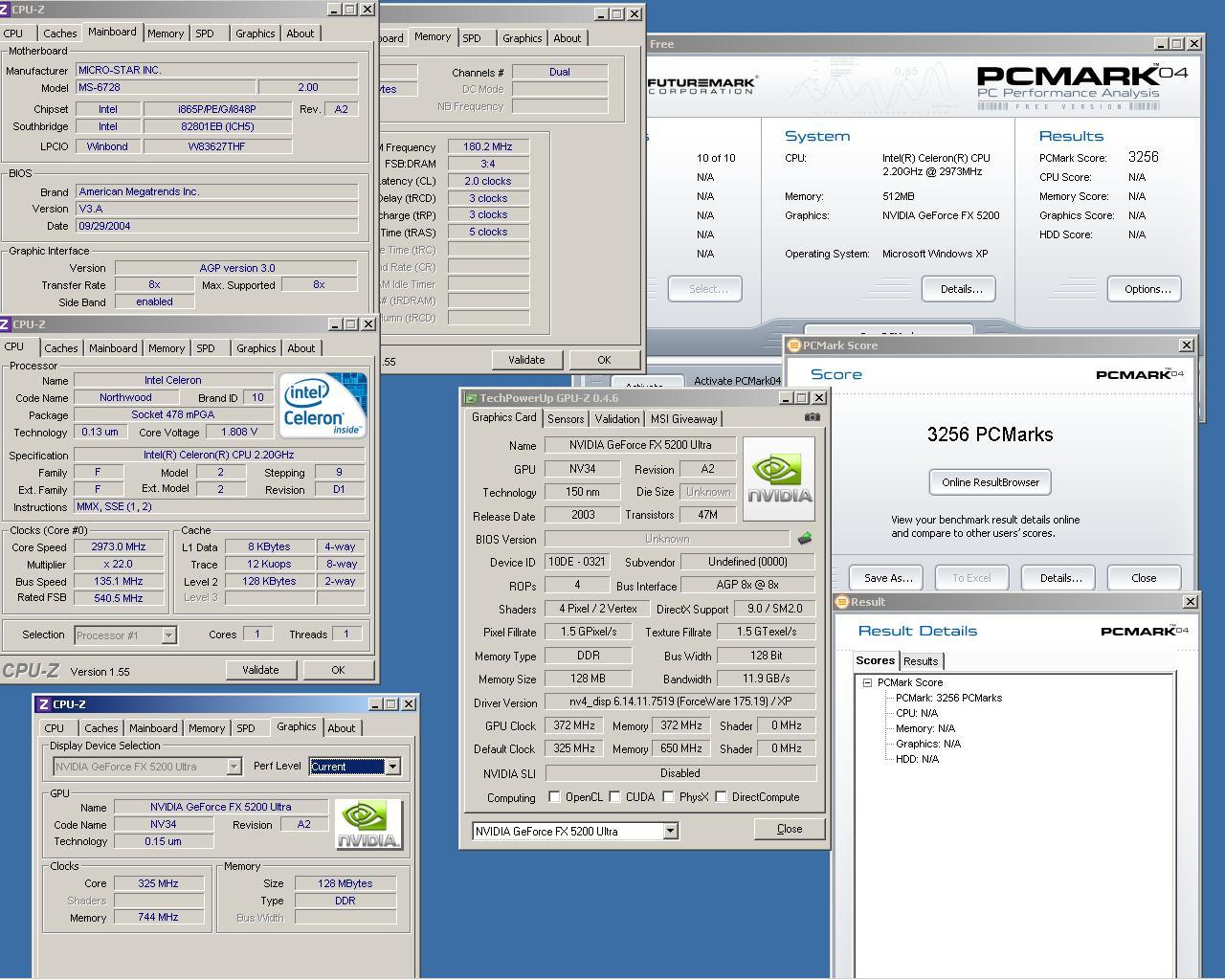This screenshot has height=980, width=1225.
Task: Click the 3256 PCMarks score text
Action: coord(990,434)
